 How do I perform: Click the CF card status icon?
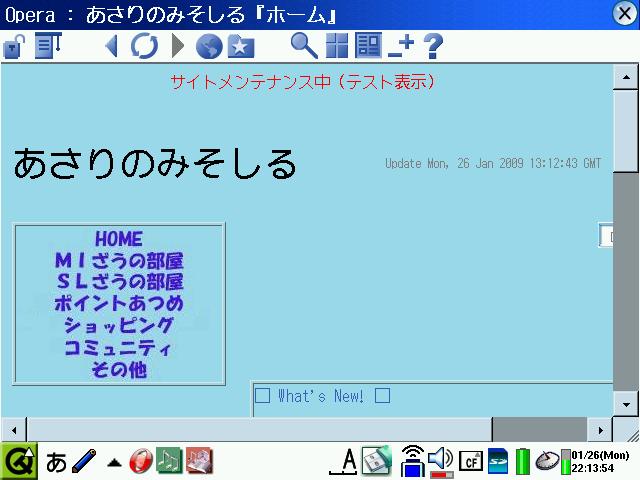point(471,462)
